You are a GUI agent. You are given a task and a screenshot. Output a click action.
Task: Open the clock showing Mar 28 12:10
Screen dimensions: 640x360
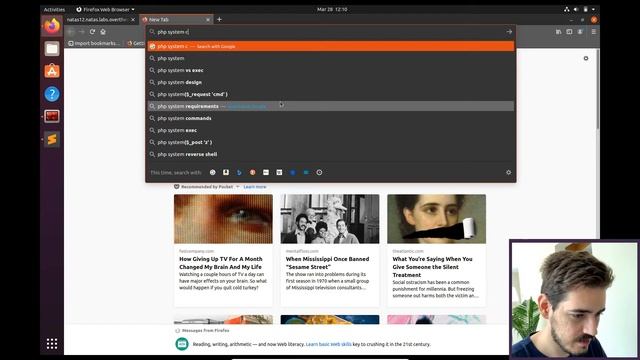tap(332, 9)
